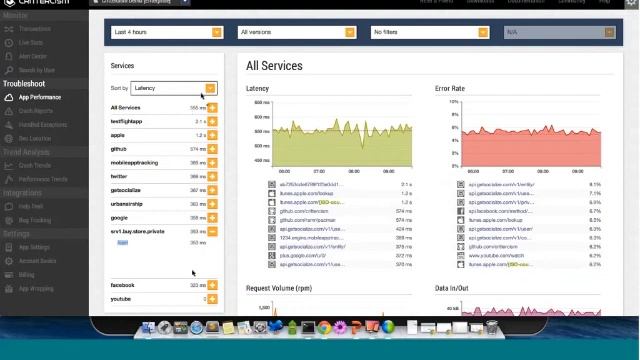Open the 'Last 4 hours' time range dropdown

click(167, 32)
